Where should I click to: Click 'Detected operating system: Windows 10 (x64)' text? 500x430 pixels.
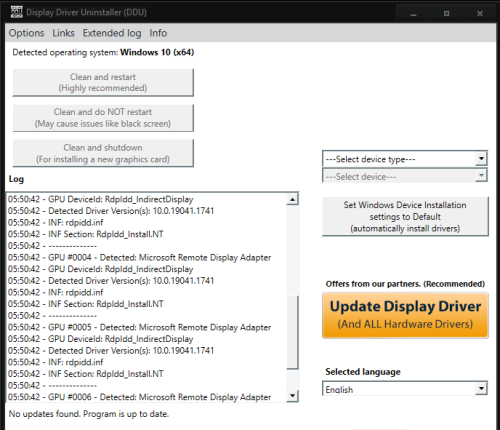(103, 52)
